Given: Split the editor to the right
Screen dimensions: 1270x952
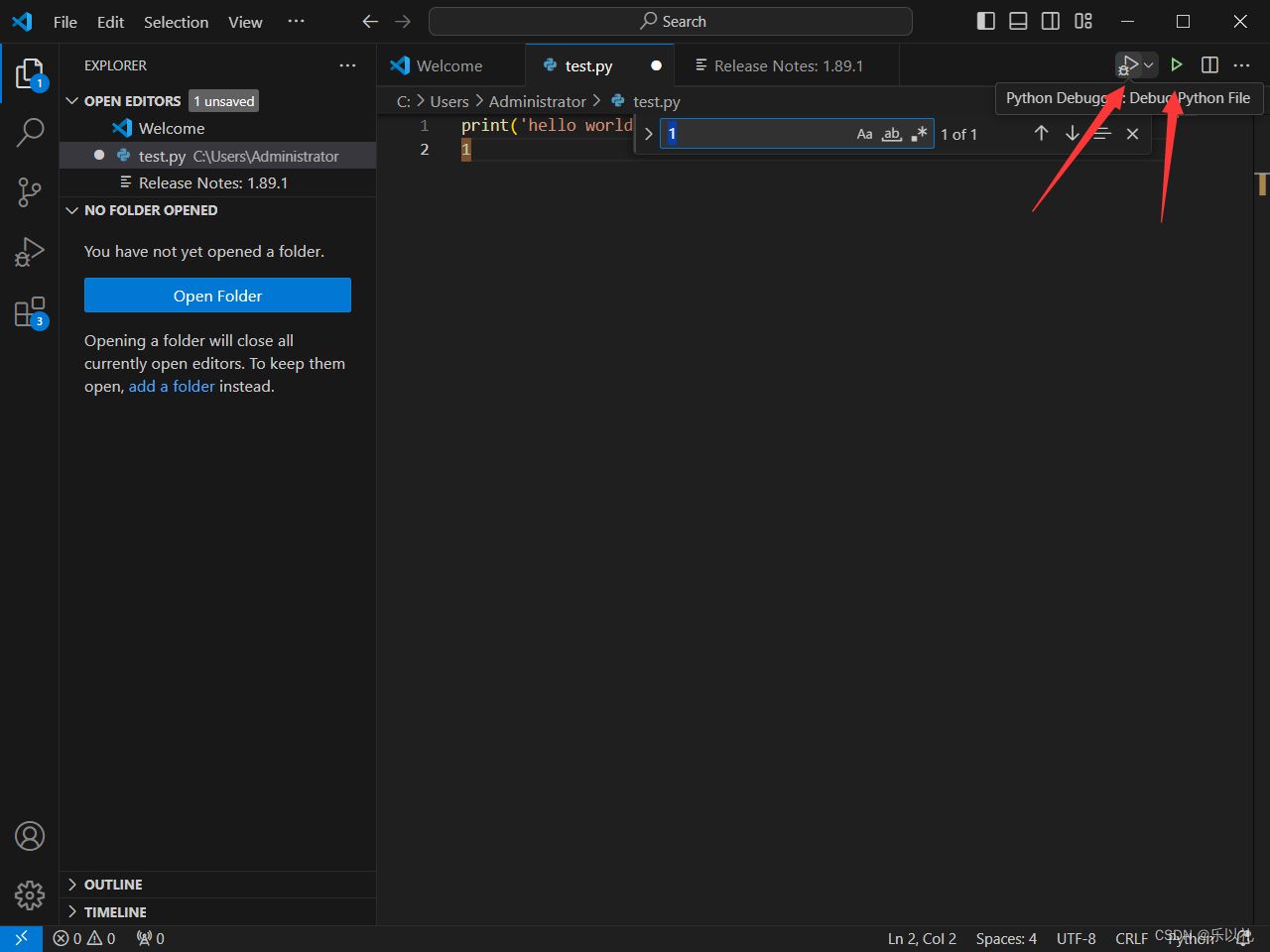Looking at the screenshot, I should click(1209, 64).
